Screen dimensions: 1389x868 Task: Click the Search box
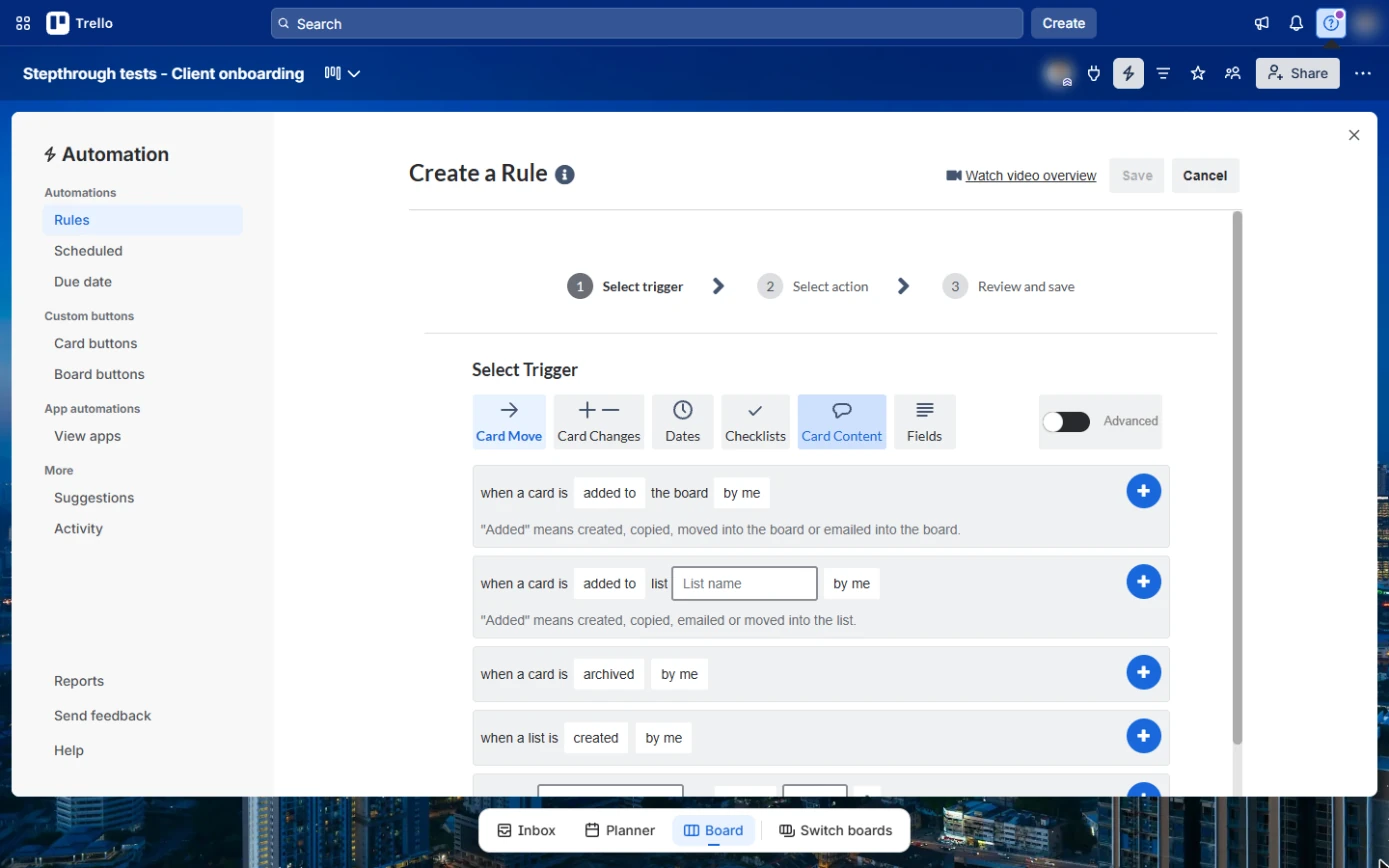(647, 23)
